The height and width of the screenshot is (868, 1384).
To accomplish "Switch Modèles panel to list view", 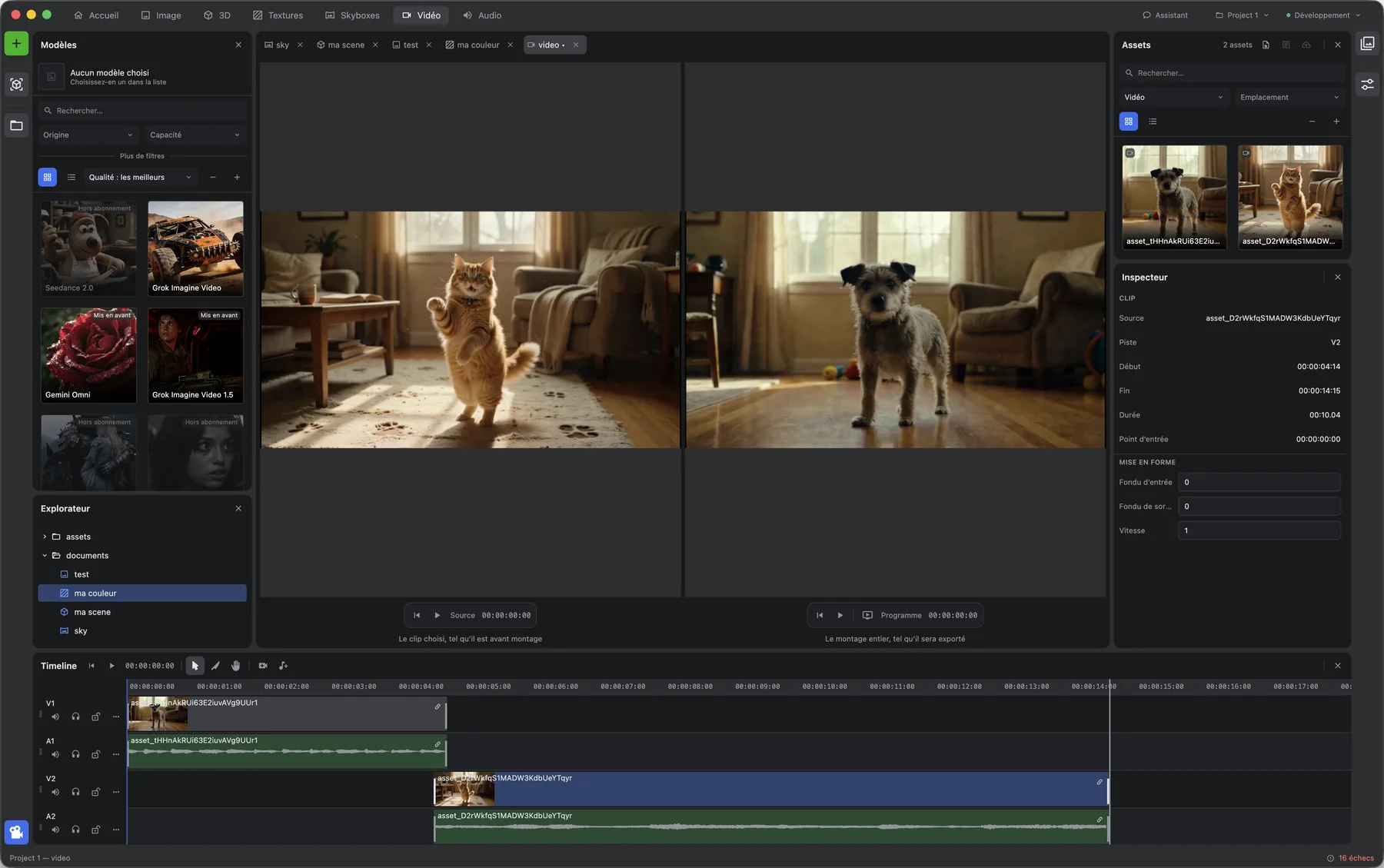I will [72, 178].
